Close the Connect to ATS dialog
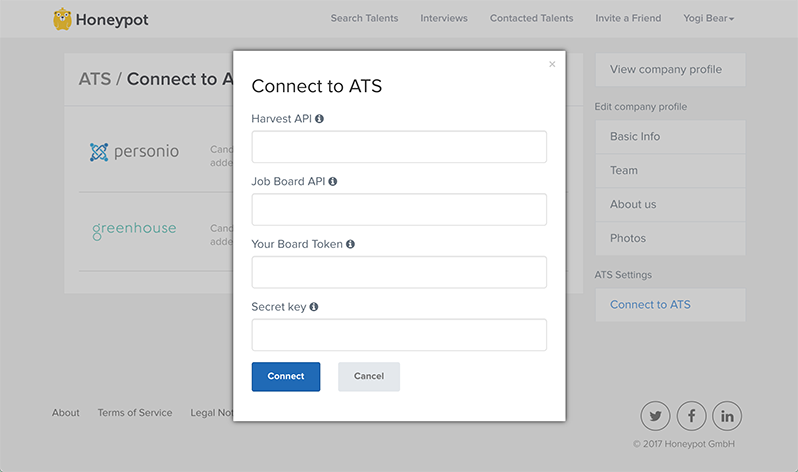798x472 pixels. [552, 65]
